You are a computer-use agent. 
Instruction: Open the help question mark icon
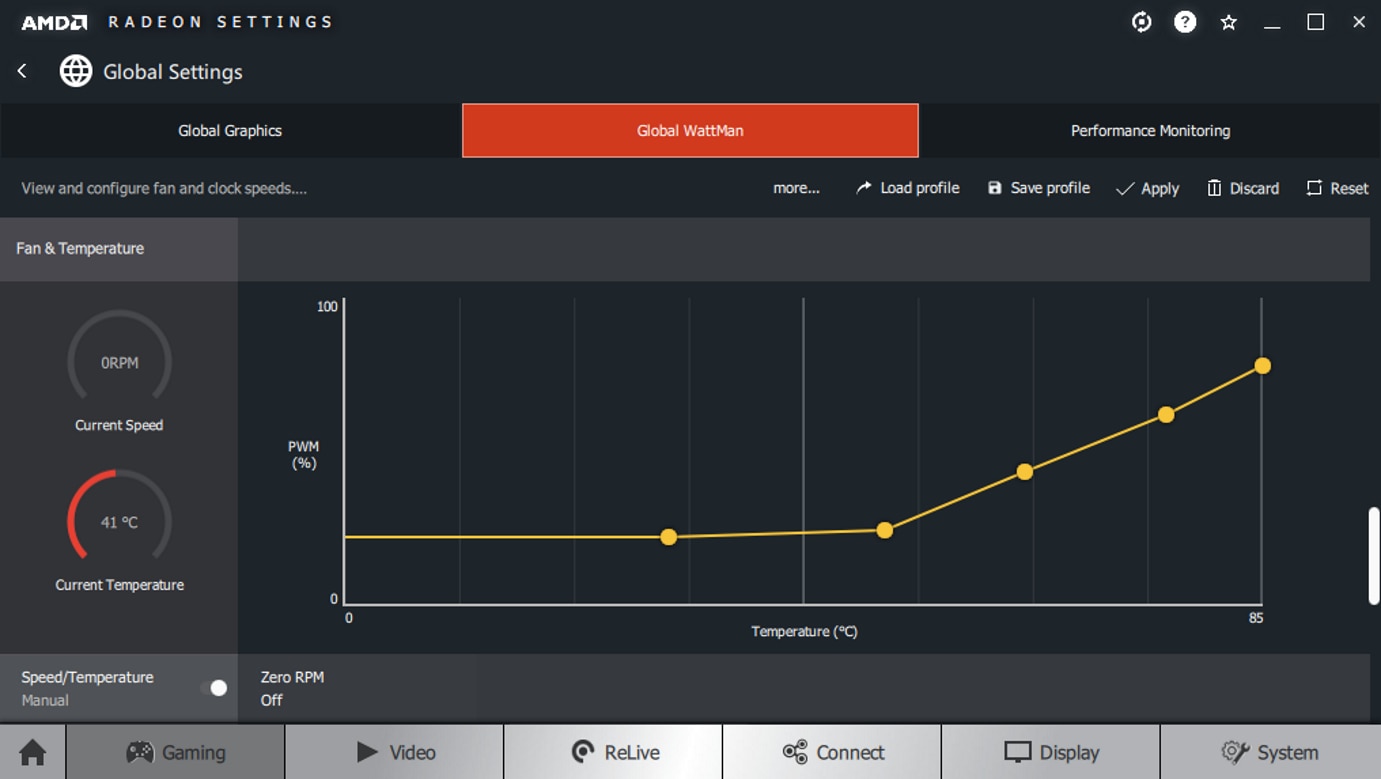click(x=1185, y=22)
